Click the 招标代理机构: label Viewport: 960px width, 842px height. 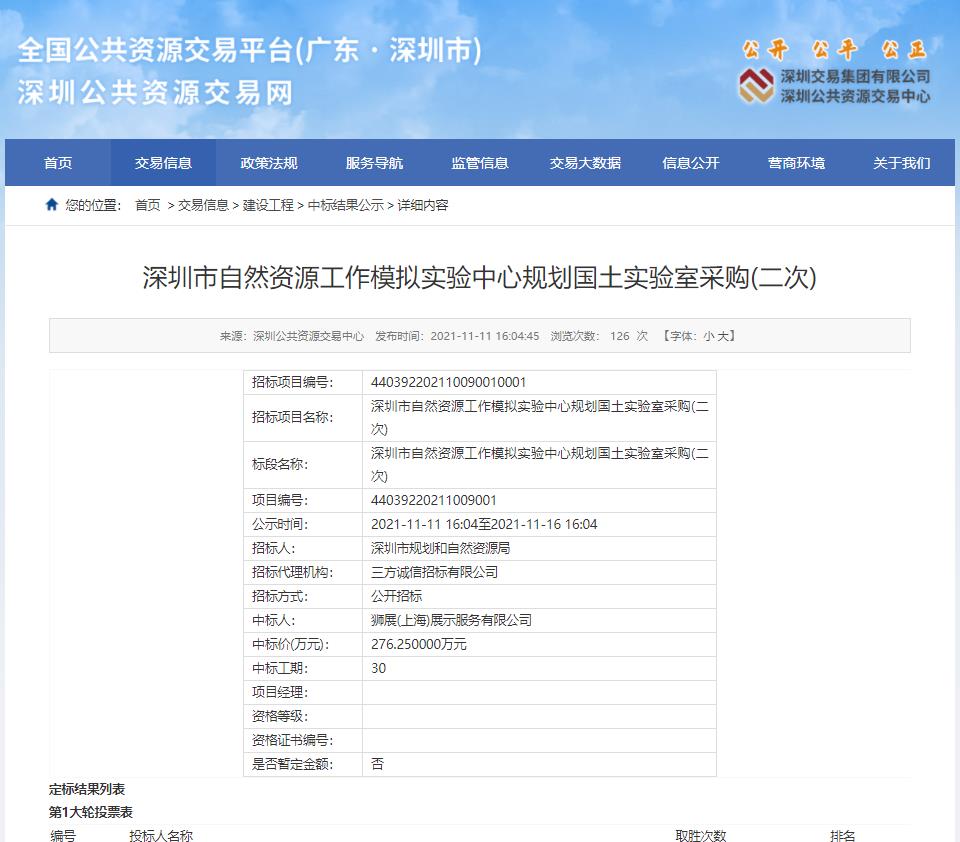(293, 573)
